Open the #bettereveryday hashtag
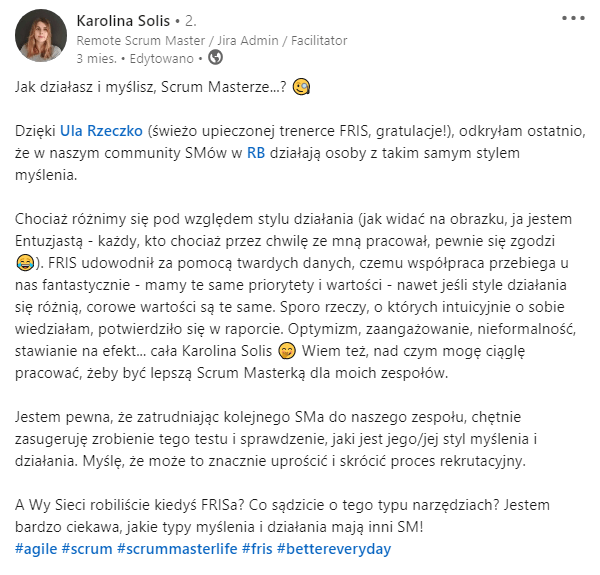Screen dimensions: 600x575 point(334,549)
